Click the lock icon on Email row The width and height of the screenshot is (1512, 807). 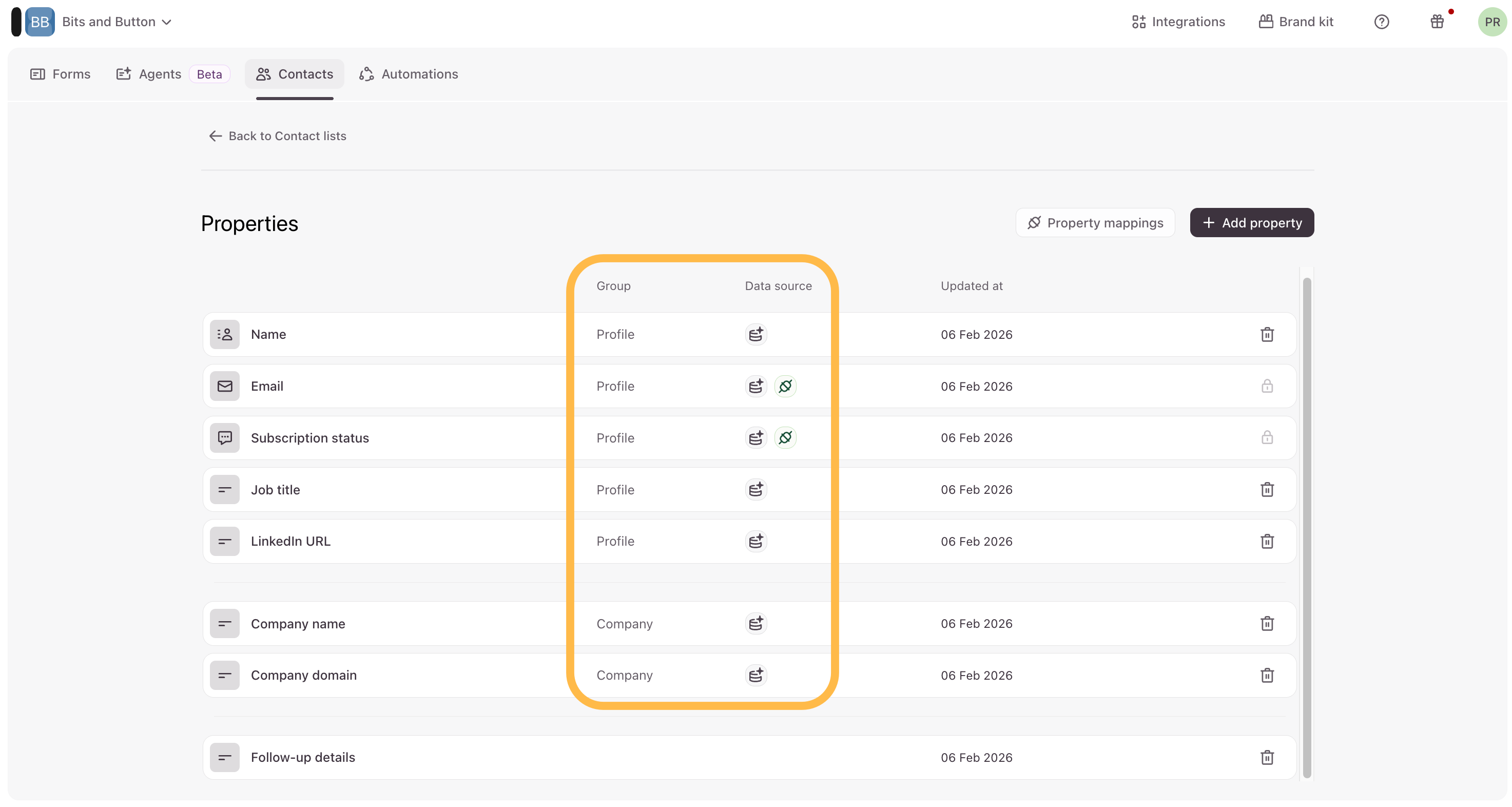(x=1267, y=386)
